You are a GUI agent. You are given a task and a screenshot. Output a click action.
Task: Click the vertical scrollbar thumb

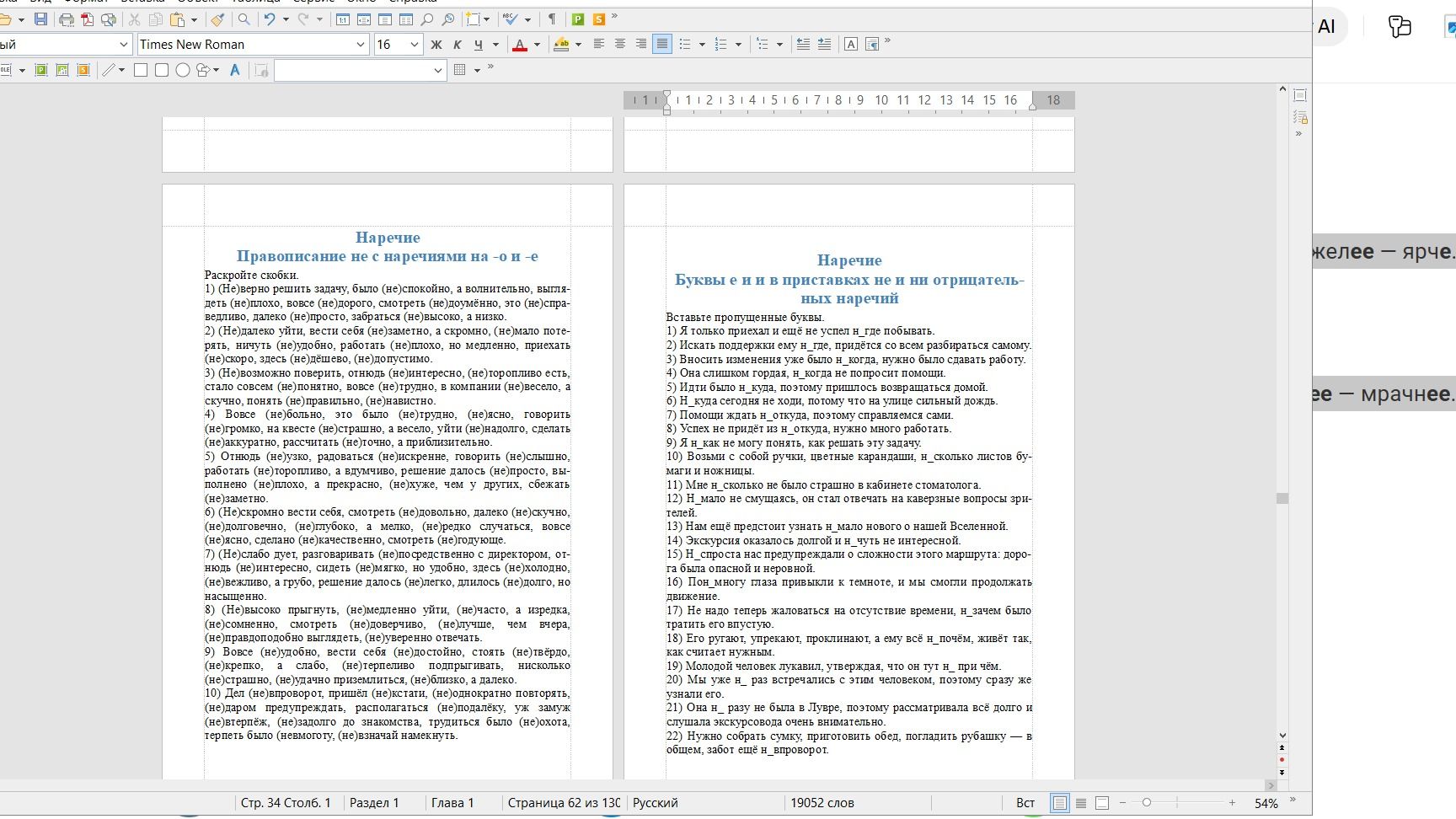(1282, 498)
